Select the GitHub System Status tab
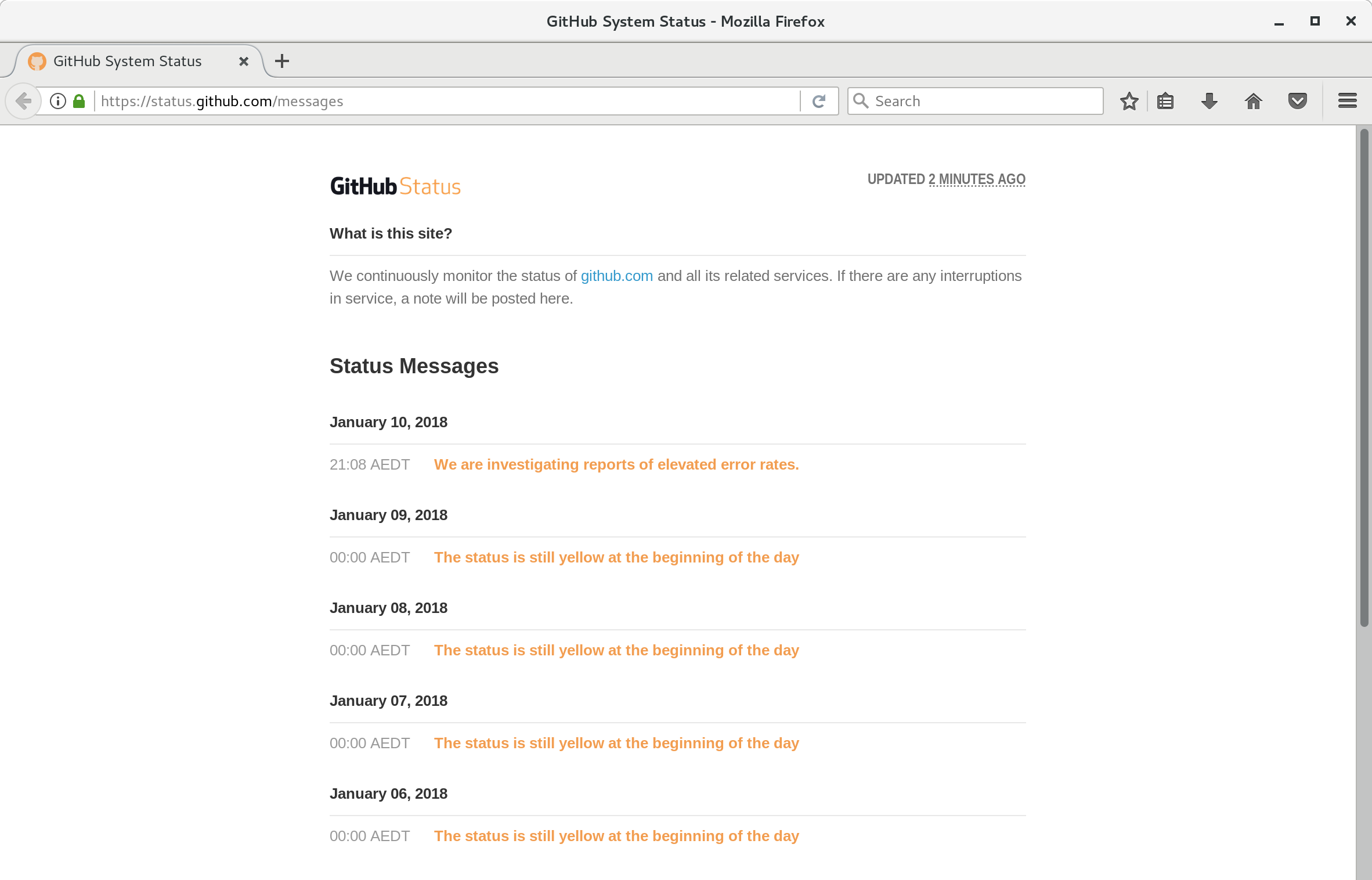The width and height of the screenshot is (1372, 880). [x=128, y=61]
